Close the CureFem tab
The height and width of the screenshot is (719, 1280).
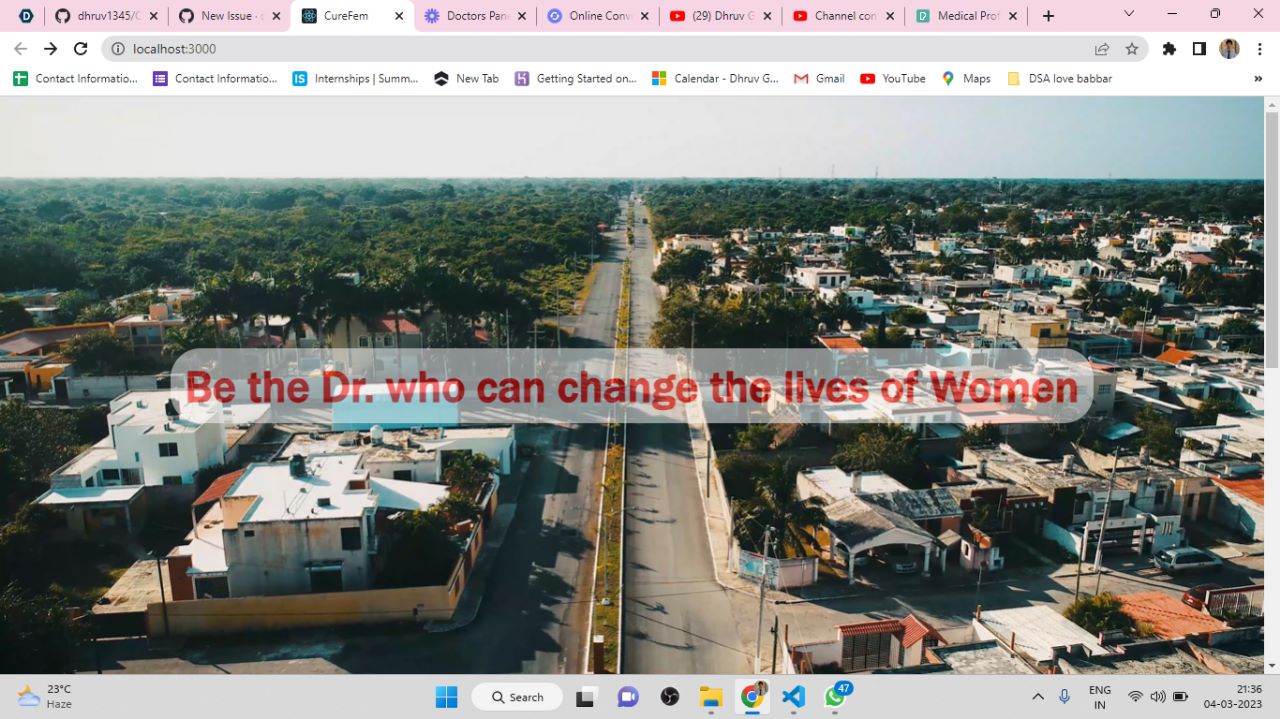(399, 16)
